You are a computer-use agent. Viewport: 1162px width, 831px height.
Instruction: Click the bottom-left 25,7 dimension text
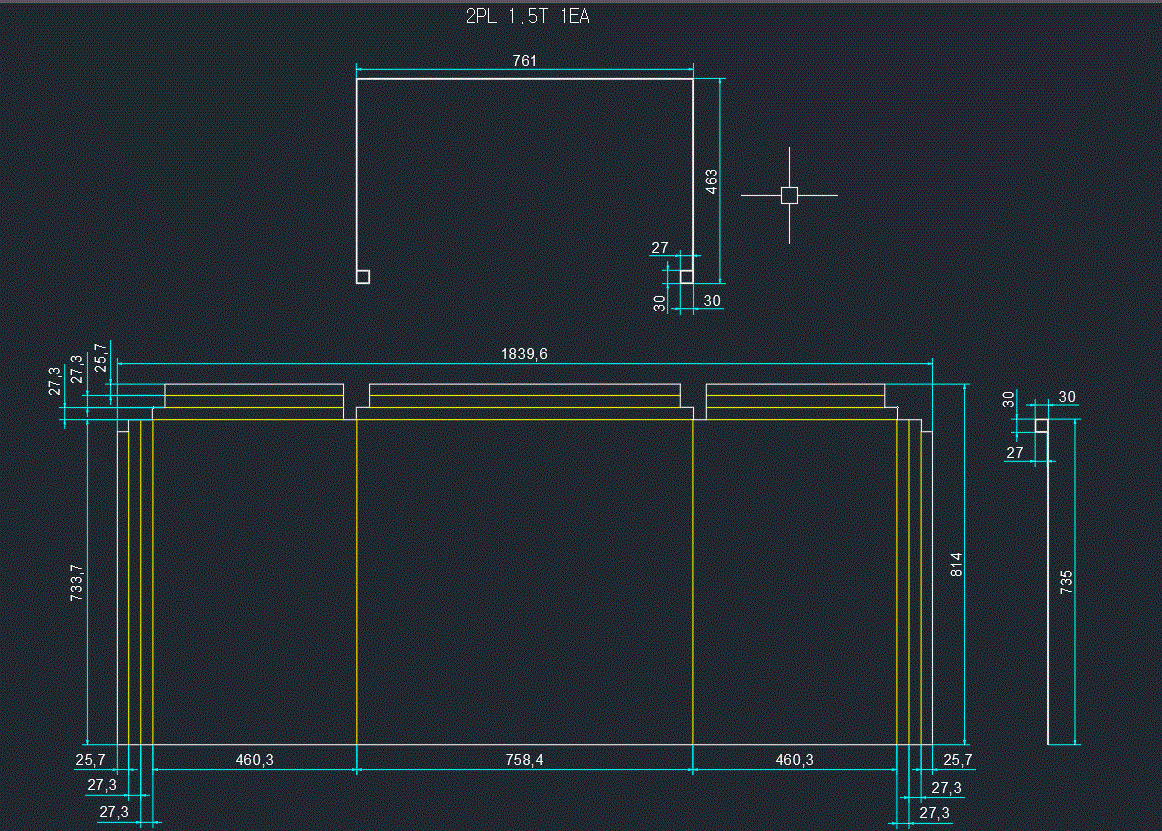pos(90,760)
